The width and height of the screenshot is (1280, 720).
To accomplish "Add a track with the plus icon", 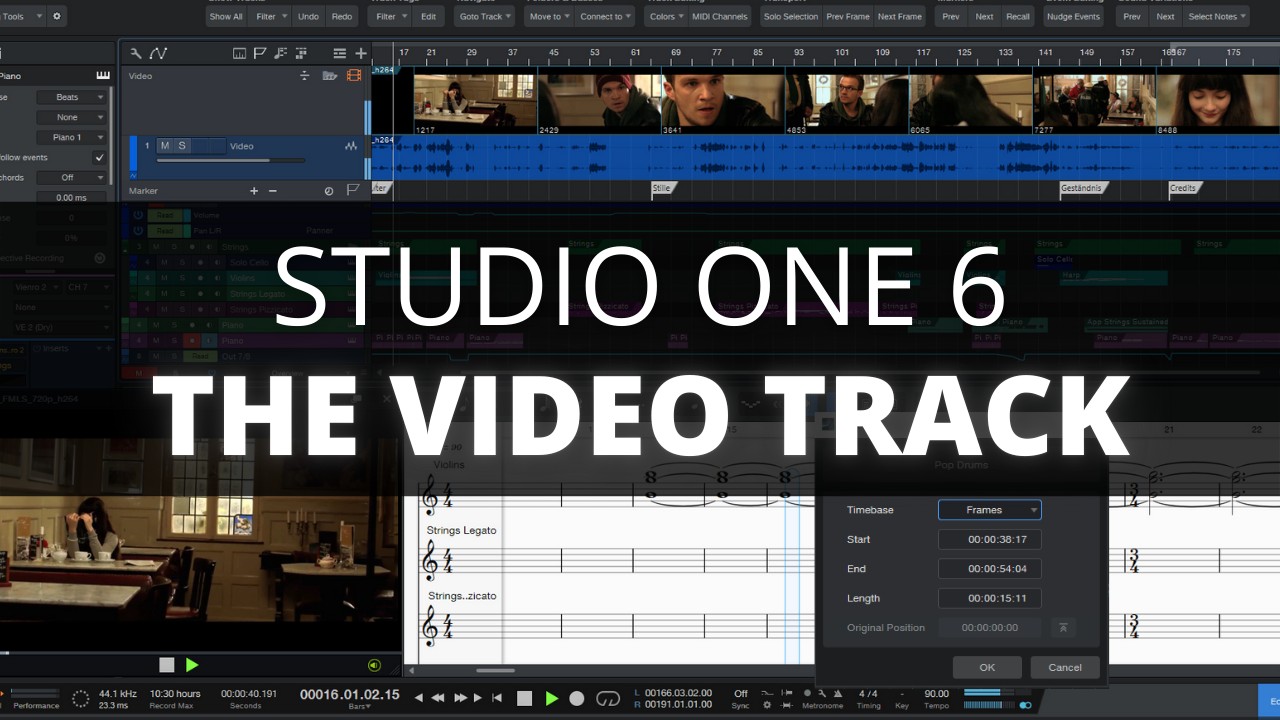I will coord(361,53).
